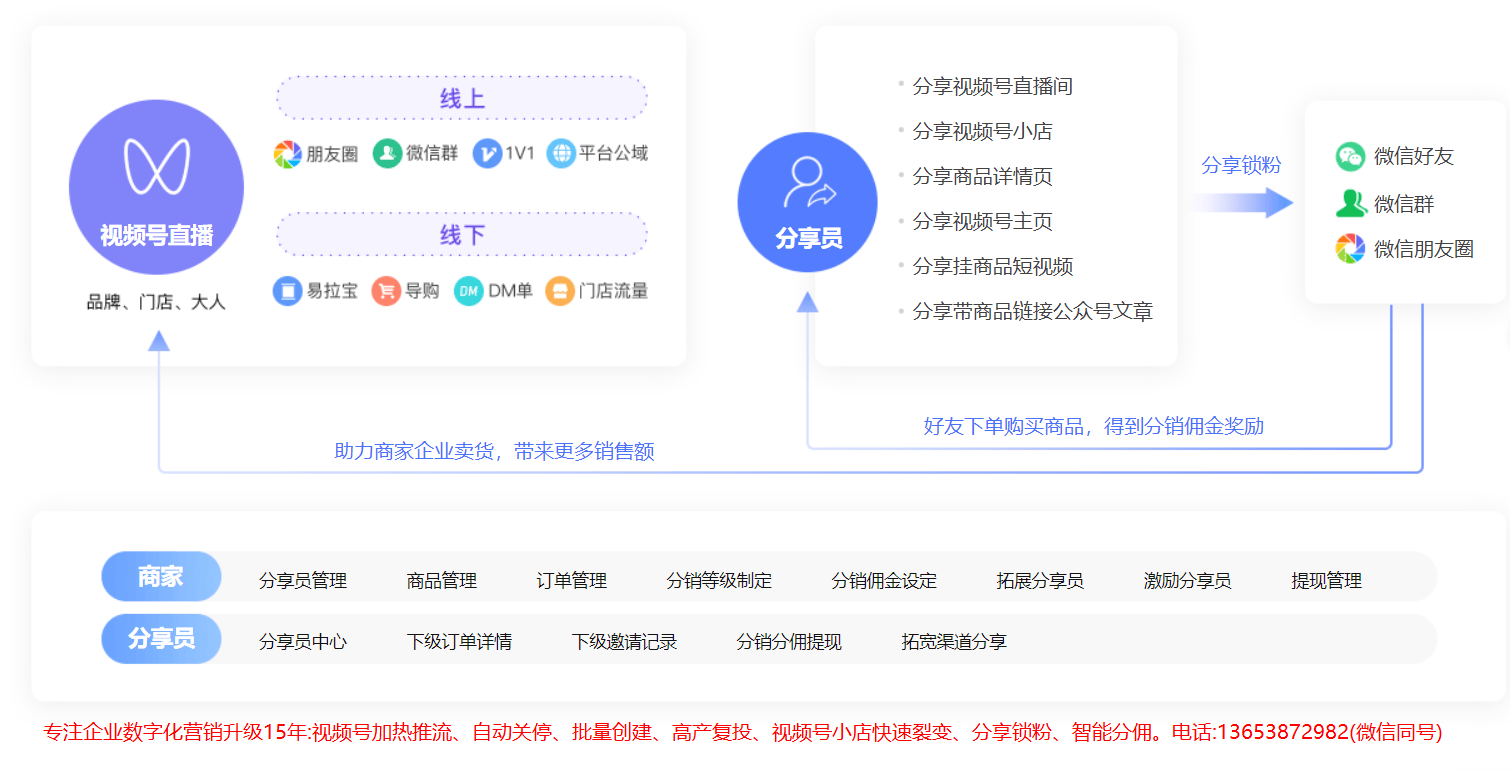This screenshot has height=772, width=1510.
Task: Select the 线上 dotted pill label
Action: [x=462, y=98]
